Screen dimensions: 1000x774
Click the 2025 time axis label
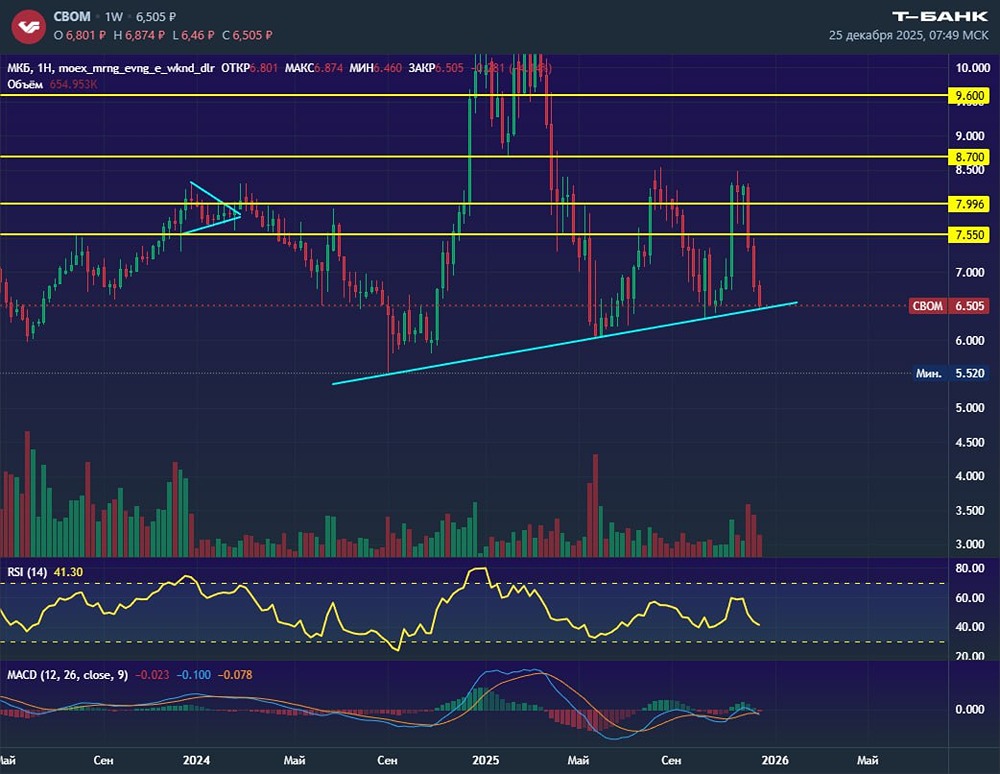tap(485, 761)
